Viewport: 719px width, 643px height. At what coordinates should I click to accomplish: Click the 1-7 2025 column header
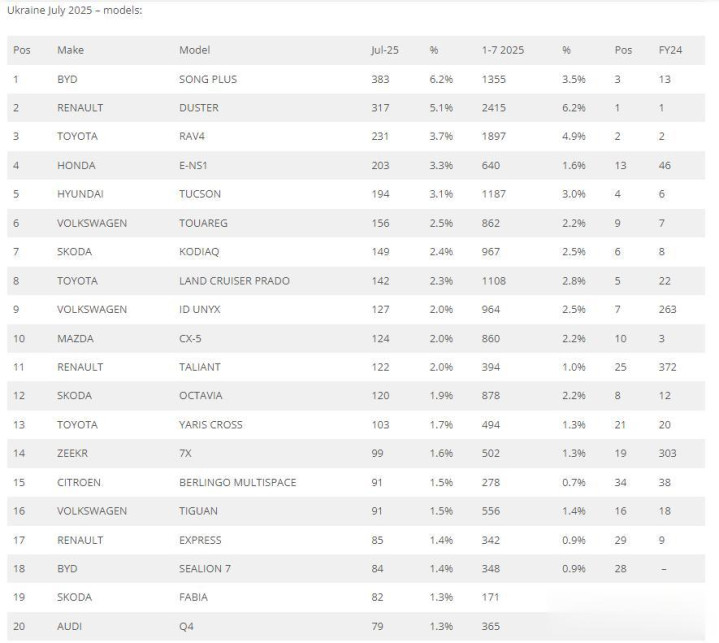click(503, 50)
